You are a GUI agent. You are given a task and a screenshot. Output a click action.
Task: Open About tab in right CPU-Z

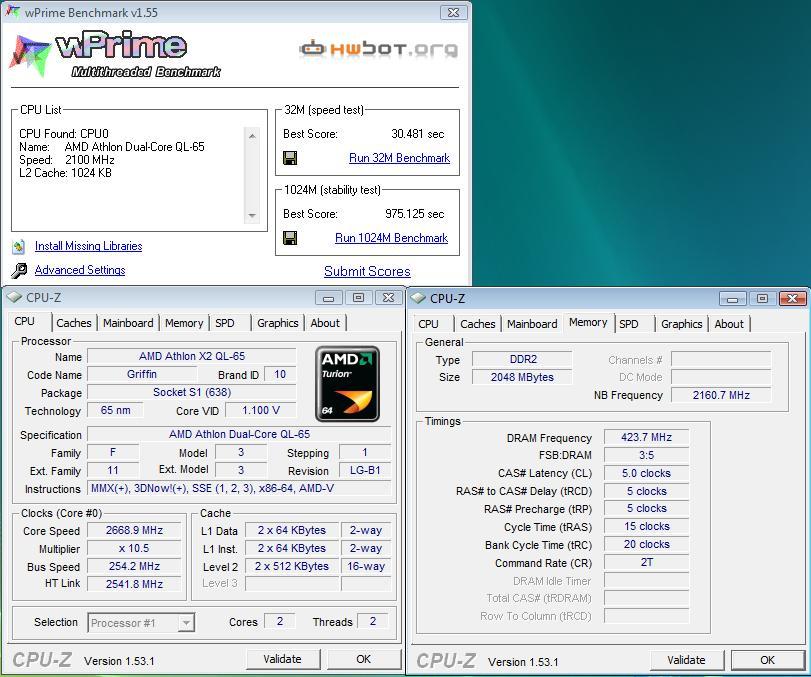[x=729, y=324]
